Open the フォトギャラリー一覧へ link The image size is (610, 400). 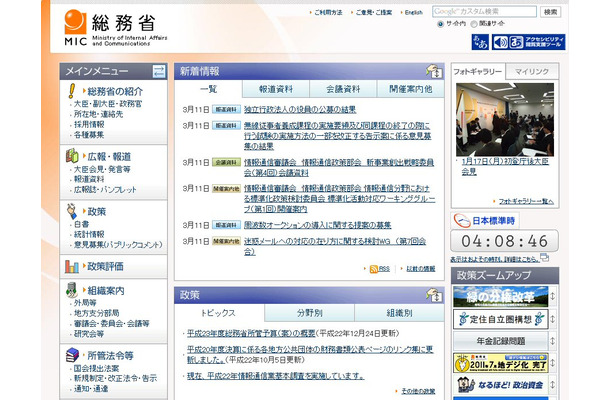(526, 201)
